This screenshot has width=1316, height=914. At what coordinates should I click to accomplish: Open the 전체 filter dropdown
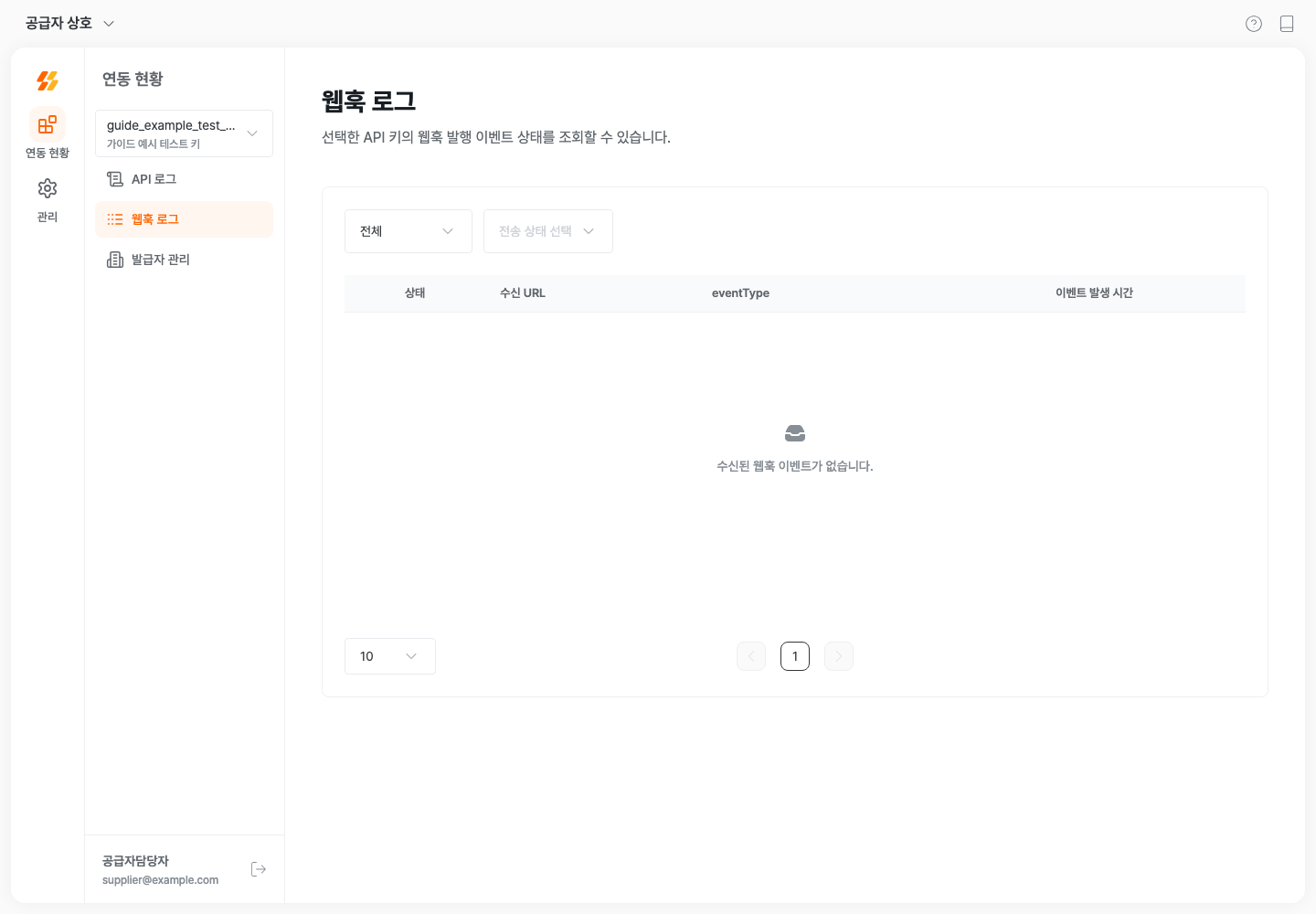[409, 231]
